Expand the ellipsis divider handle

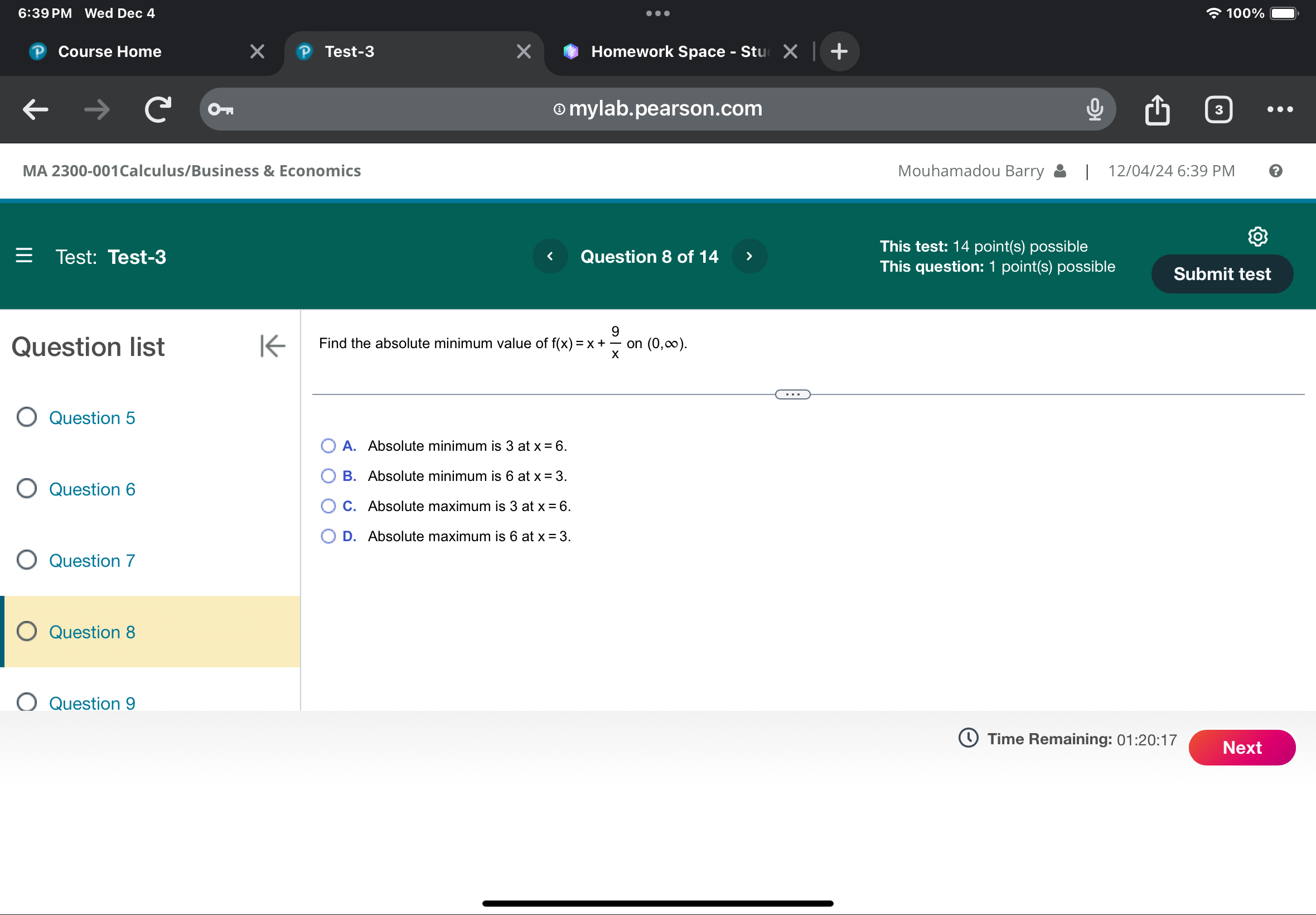792,394
